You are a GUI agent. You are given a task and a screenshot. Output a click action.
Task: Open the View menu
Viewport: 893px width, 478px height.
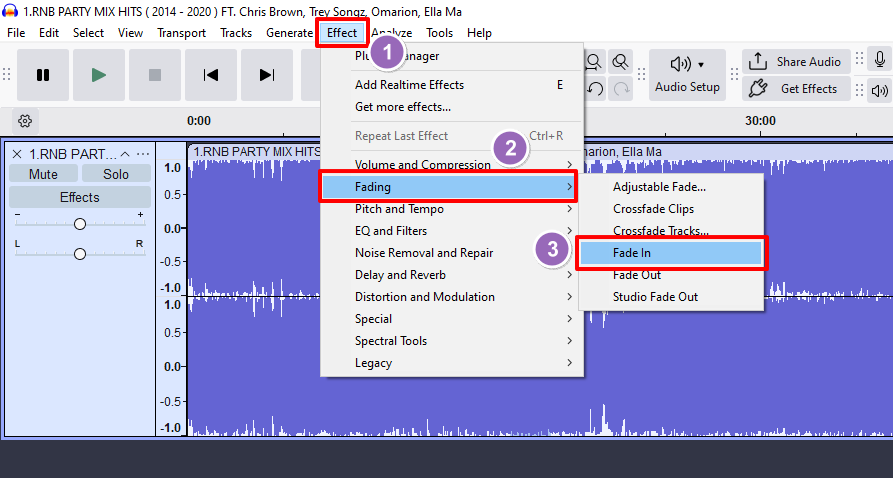(x=130, y=32)
